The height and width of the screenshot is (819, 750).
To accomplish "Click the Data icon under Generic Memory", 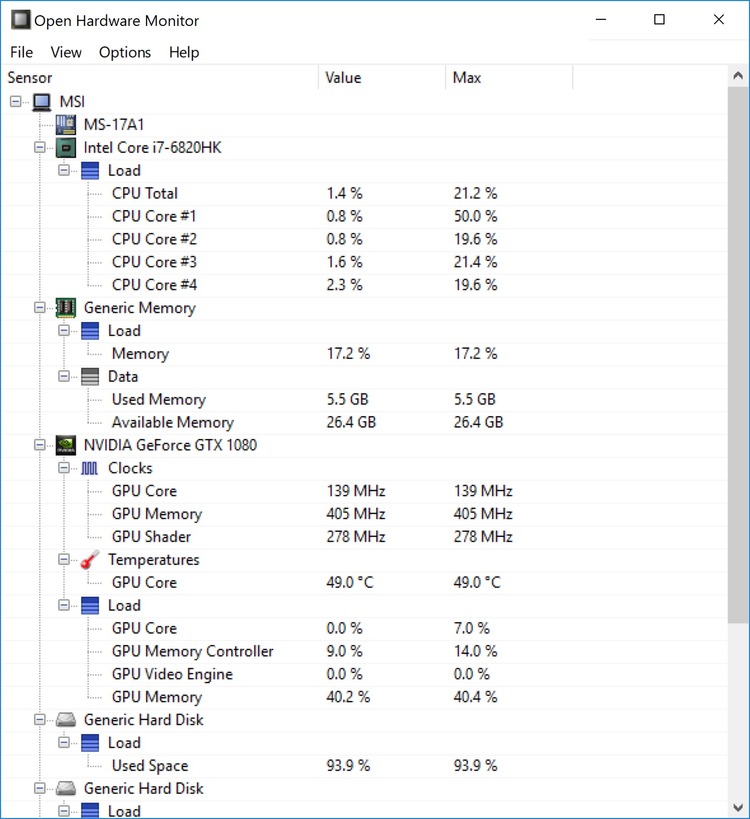I will 90,377.
